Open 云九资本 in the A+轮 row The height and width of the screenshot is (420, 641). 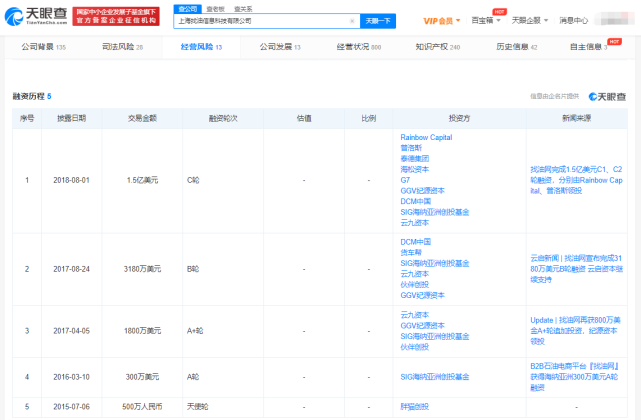(415, 315)
